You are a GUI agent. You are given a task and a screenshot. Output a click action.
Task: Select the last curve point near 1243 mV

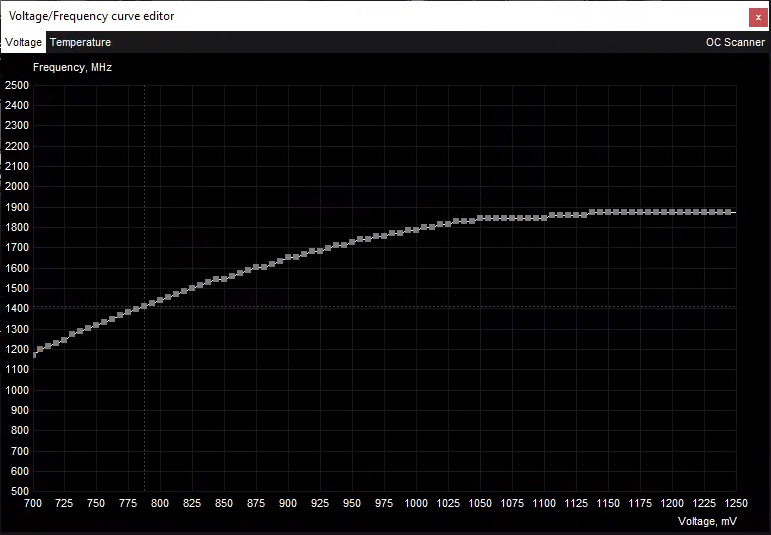click(x=728, y=212)
